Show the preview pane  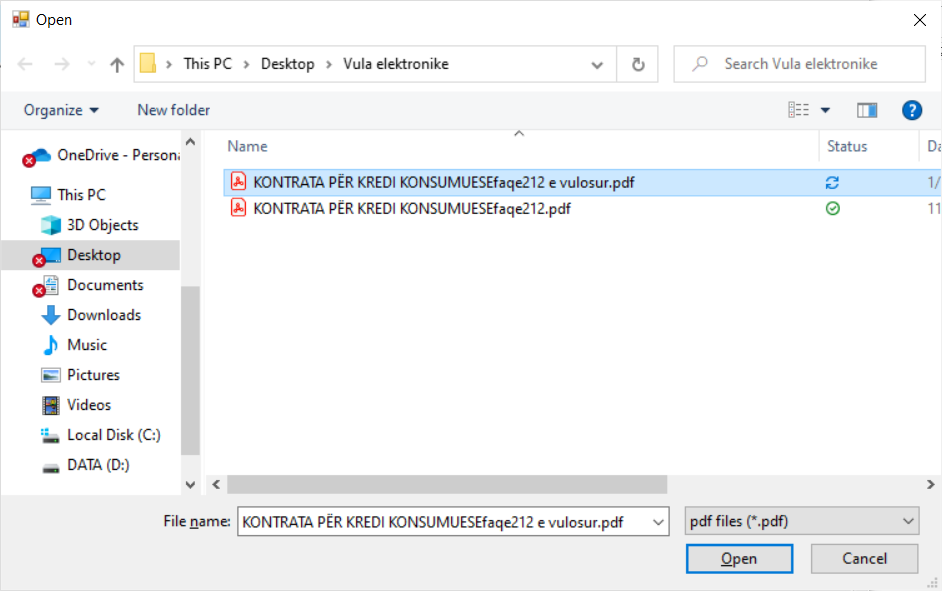point(867,110)
